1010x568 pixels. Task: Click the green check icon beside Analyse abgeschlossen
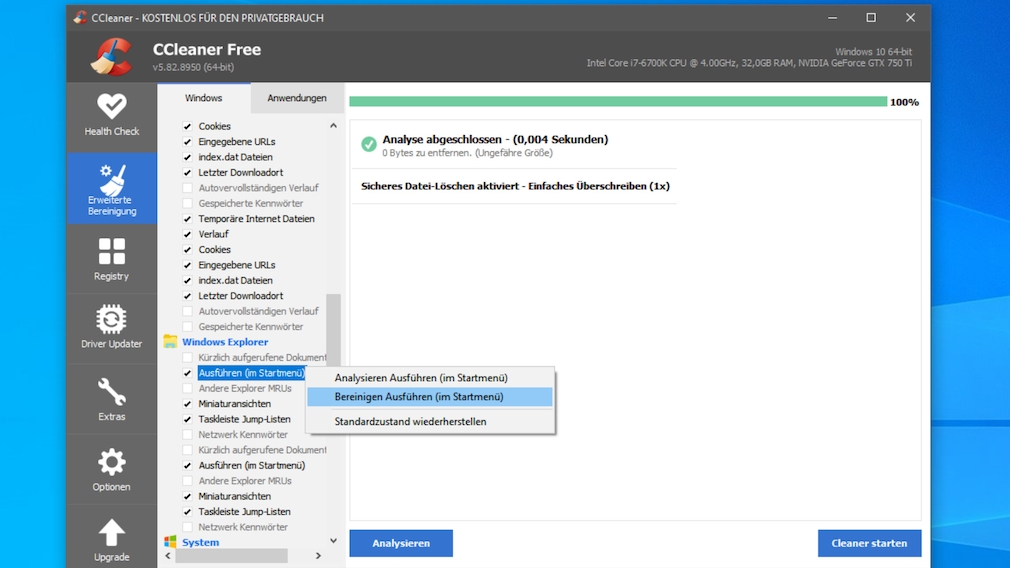368,144
